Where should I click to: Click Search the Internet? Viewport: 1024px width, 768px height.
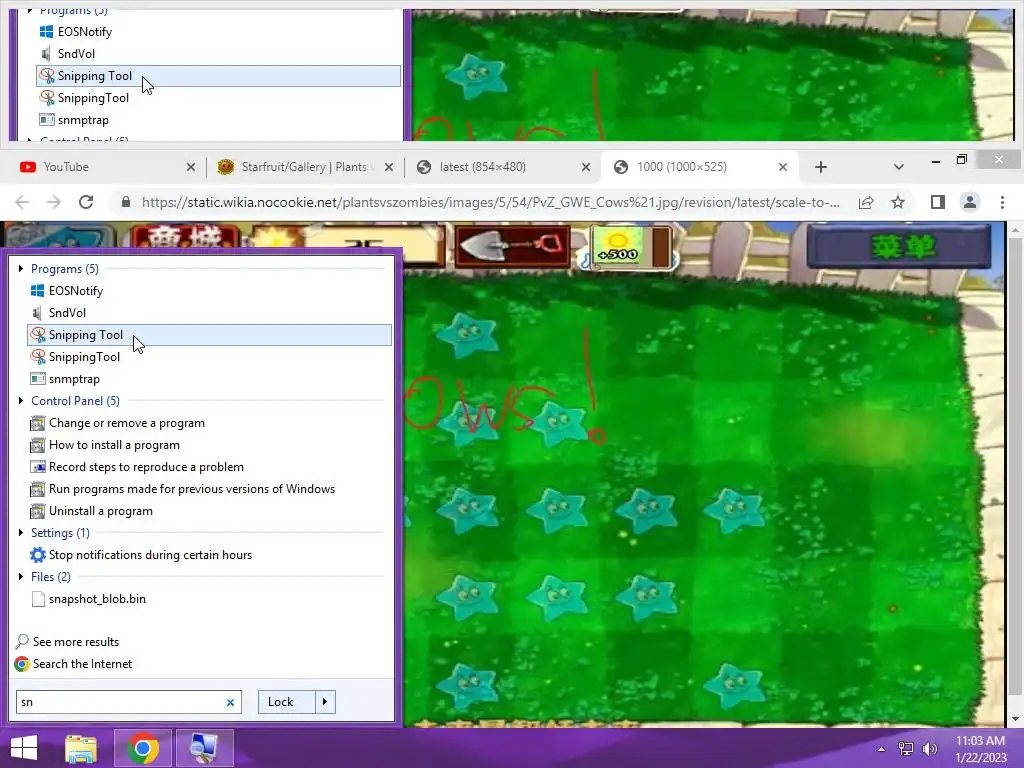(x=73, y=664)
